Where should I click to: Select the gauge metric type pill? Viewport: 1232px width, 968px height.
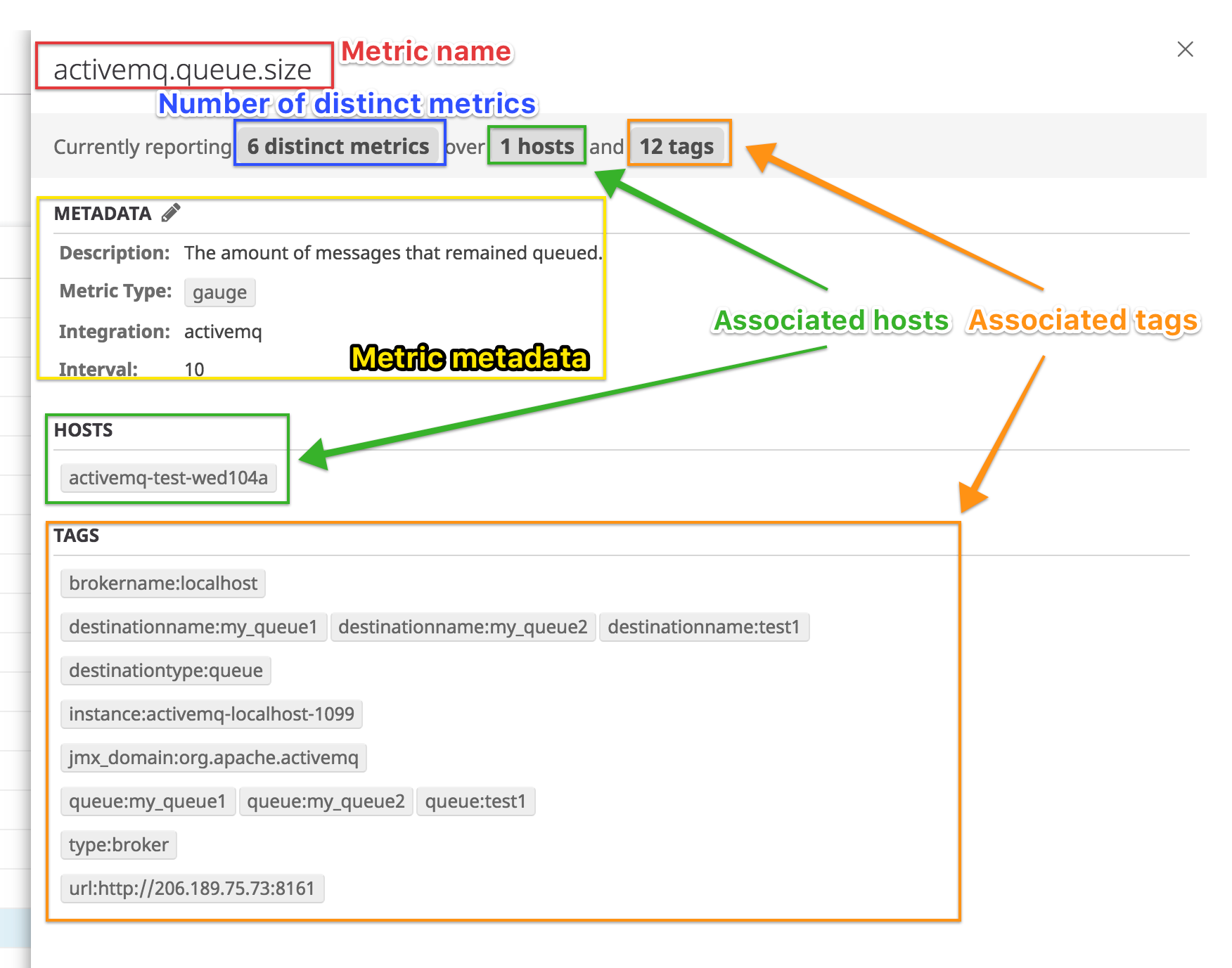219,292
